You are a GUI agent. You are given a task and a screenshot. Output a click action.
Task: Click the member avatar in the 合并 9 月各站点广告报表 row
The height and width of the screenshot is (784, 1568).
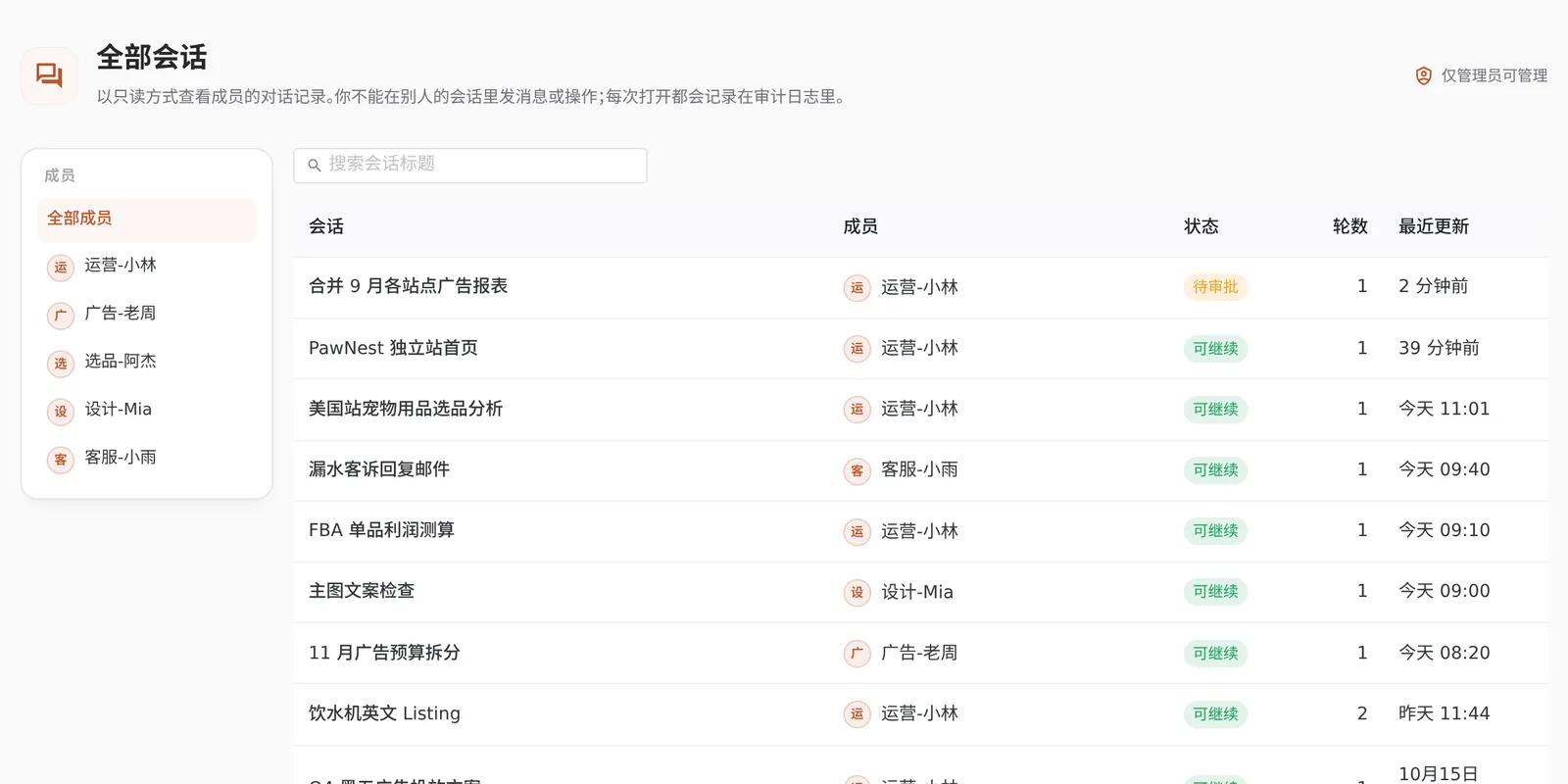pyautogui.click(x=857, y=287)
